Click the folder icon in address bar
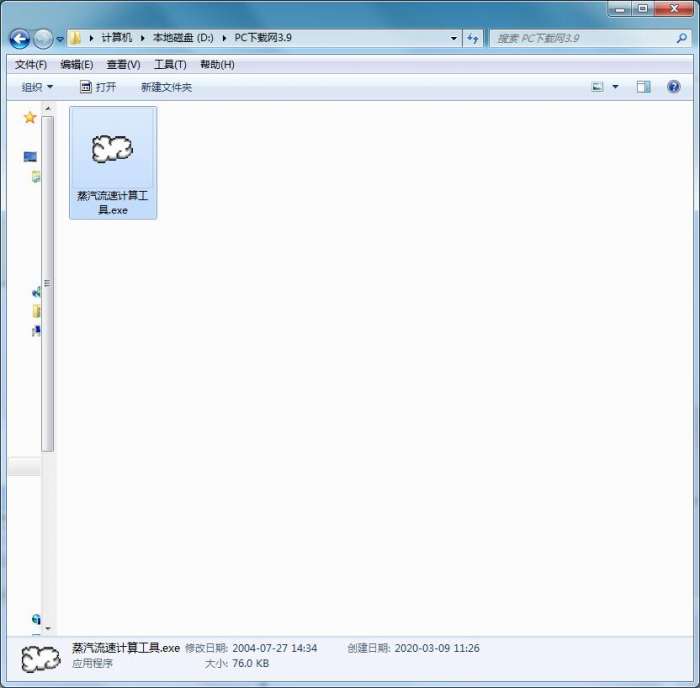 coord(76,38)
